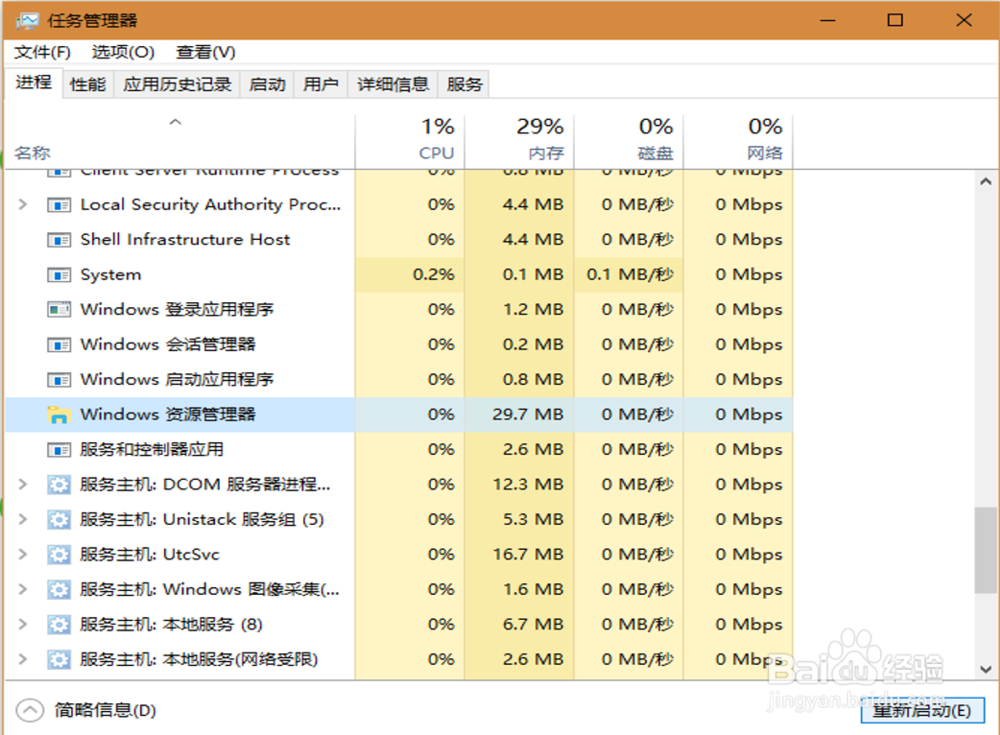
Task: Click the Windows 启动应用程序 icon
Action: pos(59,380)
